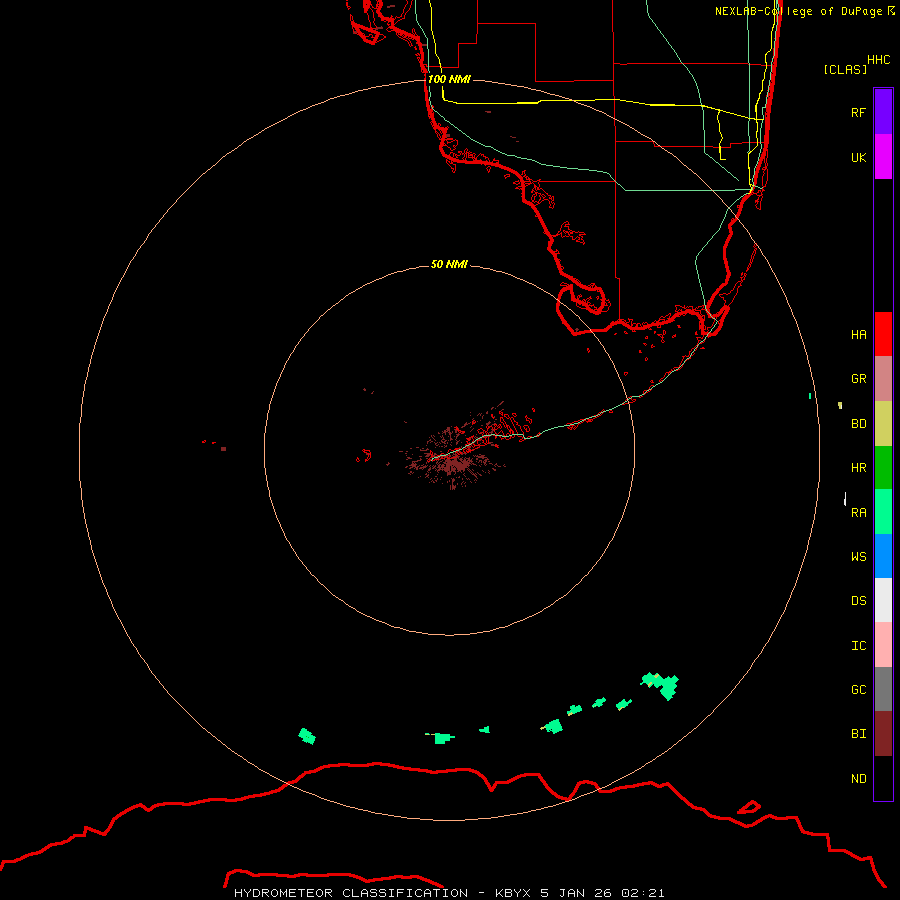Click the GR legend label
The width and height of the screenshot is (900, 900).
pos(858,379)
